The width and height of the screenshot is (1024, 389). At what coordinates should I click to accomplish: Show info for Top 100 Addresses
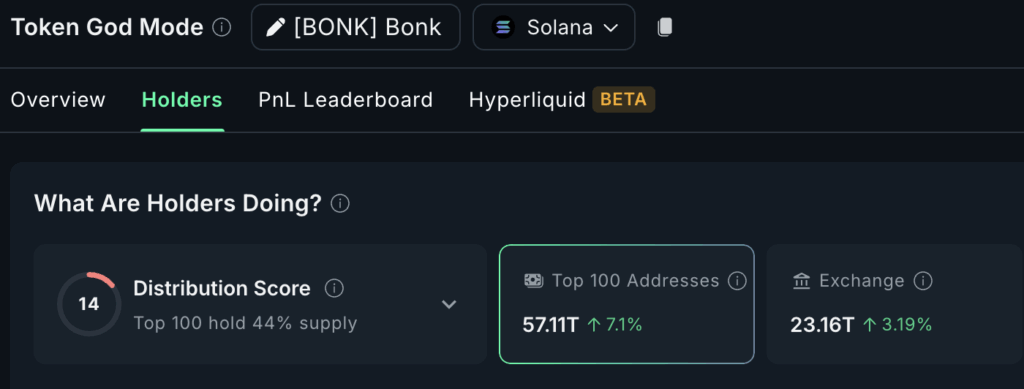click(737, 281)
